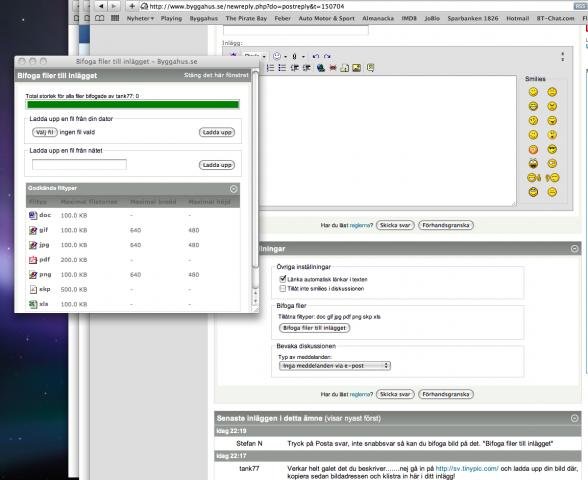Image resolution: width=588 pixels, height=480 pixels.
Task: Click the insert link globe icon
Action: 321,68
